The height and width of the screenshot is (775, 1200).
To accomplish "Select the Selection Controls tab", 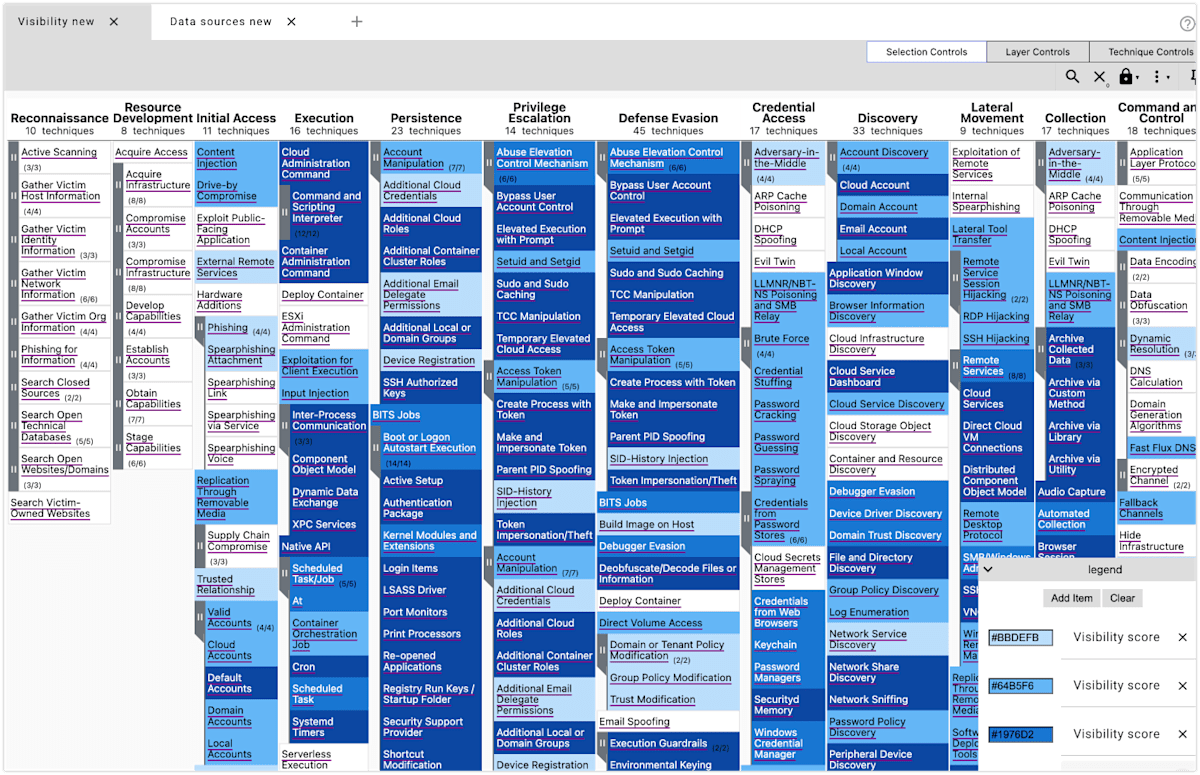I will 926,52.
